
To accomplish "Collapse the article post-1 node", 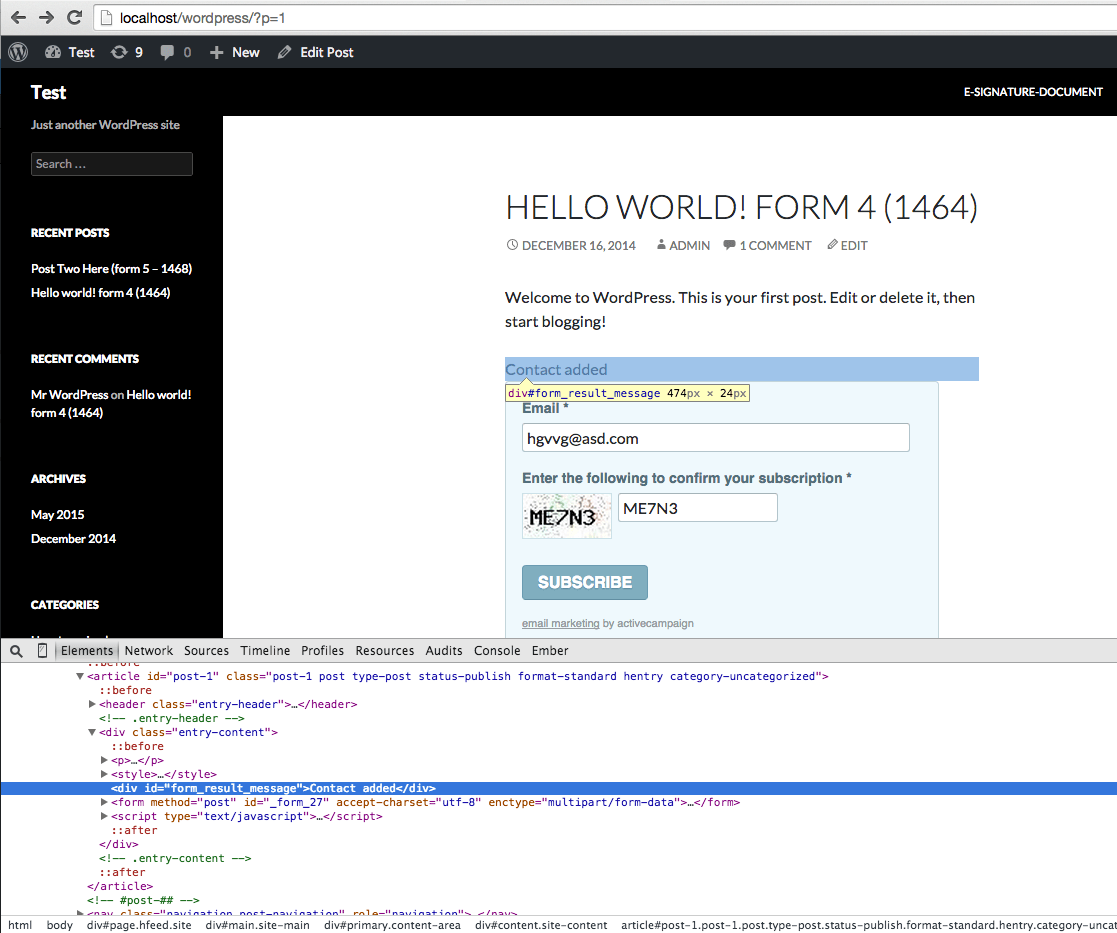I will pyautogui.click(x=81, y=676).
